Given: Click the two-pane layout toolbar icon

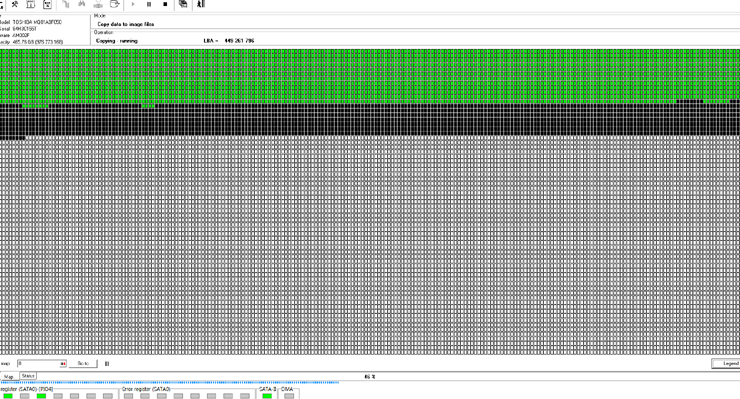Looking at the screenshot, I should (31, 4).
